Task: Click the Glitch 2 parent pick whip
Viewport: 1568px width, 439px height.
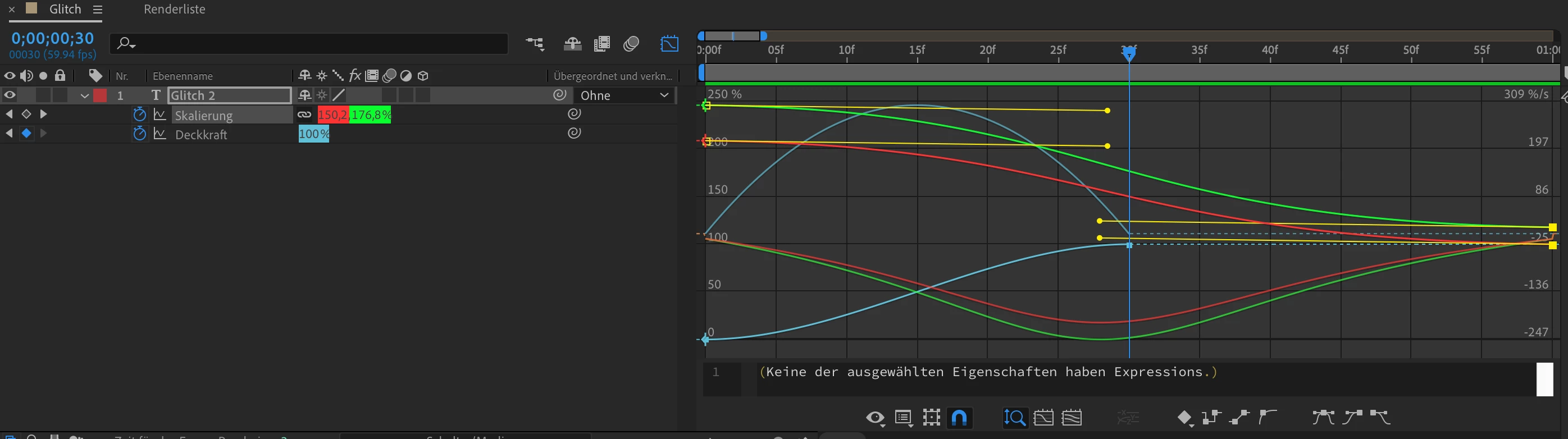Action: (559, 95)
